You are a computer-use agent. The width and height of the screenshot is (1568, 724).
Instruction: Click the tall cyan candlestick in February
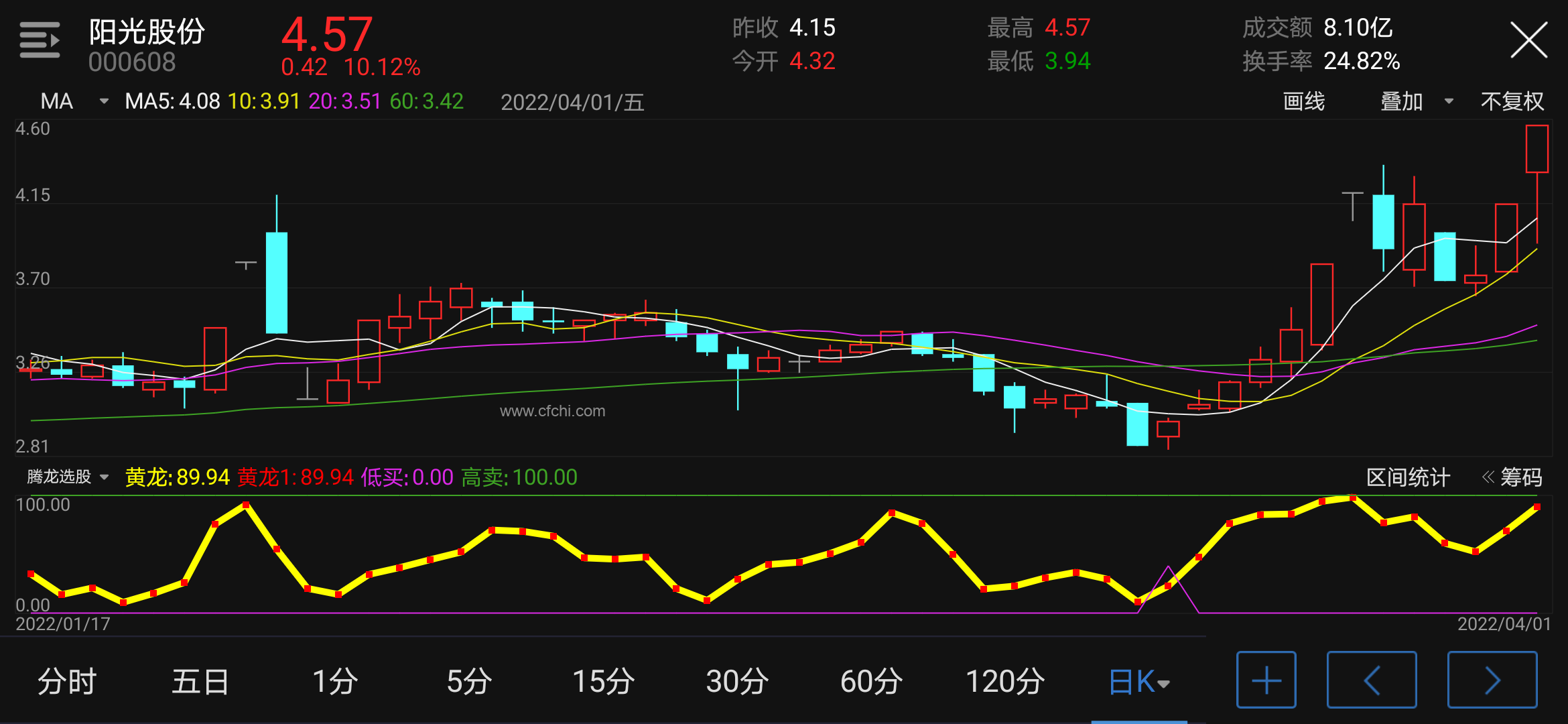click(x=277, y=282)
